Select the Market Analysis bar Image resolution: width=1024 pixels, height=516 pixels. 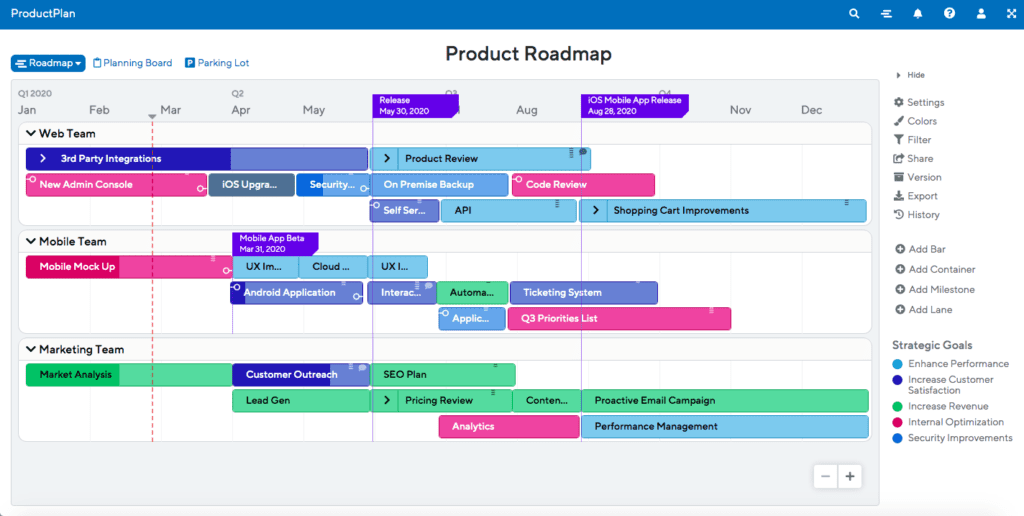tap(129, 375)
